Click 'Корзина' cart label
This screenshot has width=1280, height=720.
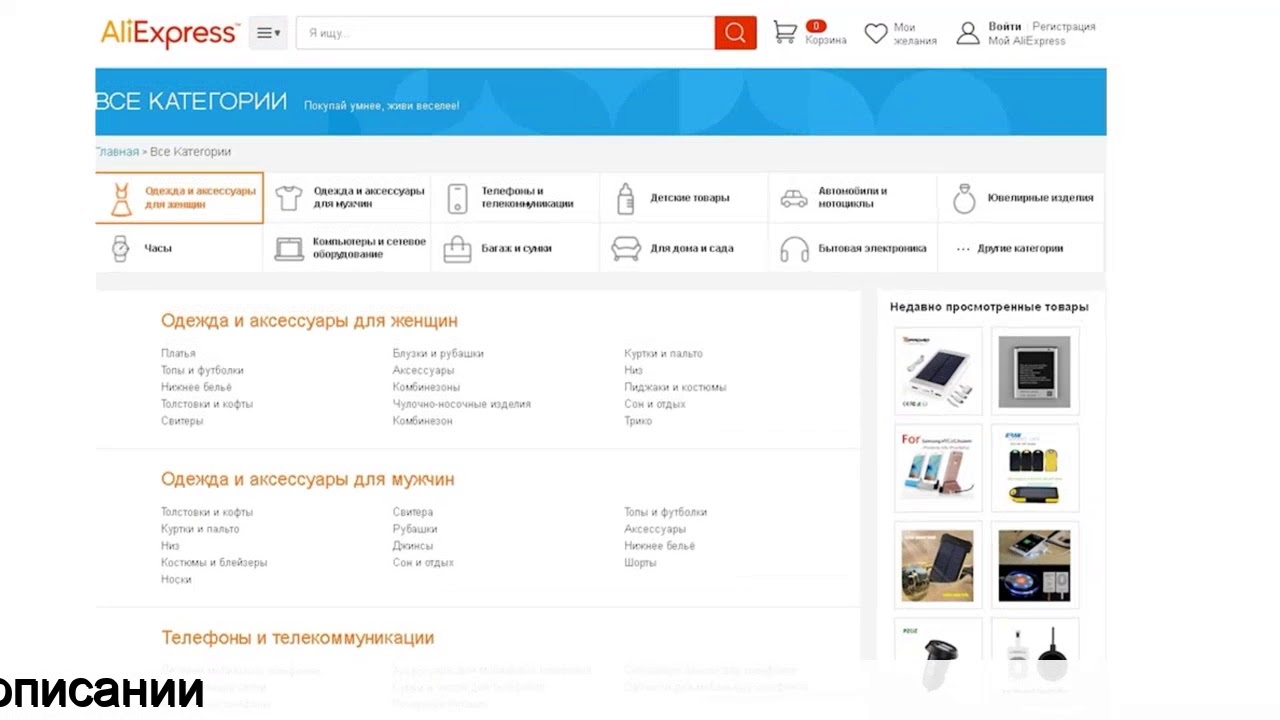click(x=826, y=40)
